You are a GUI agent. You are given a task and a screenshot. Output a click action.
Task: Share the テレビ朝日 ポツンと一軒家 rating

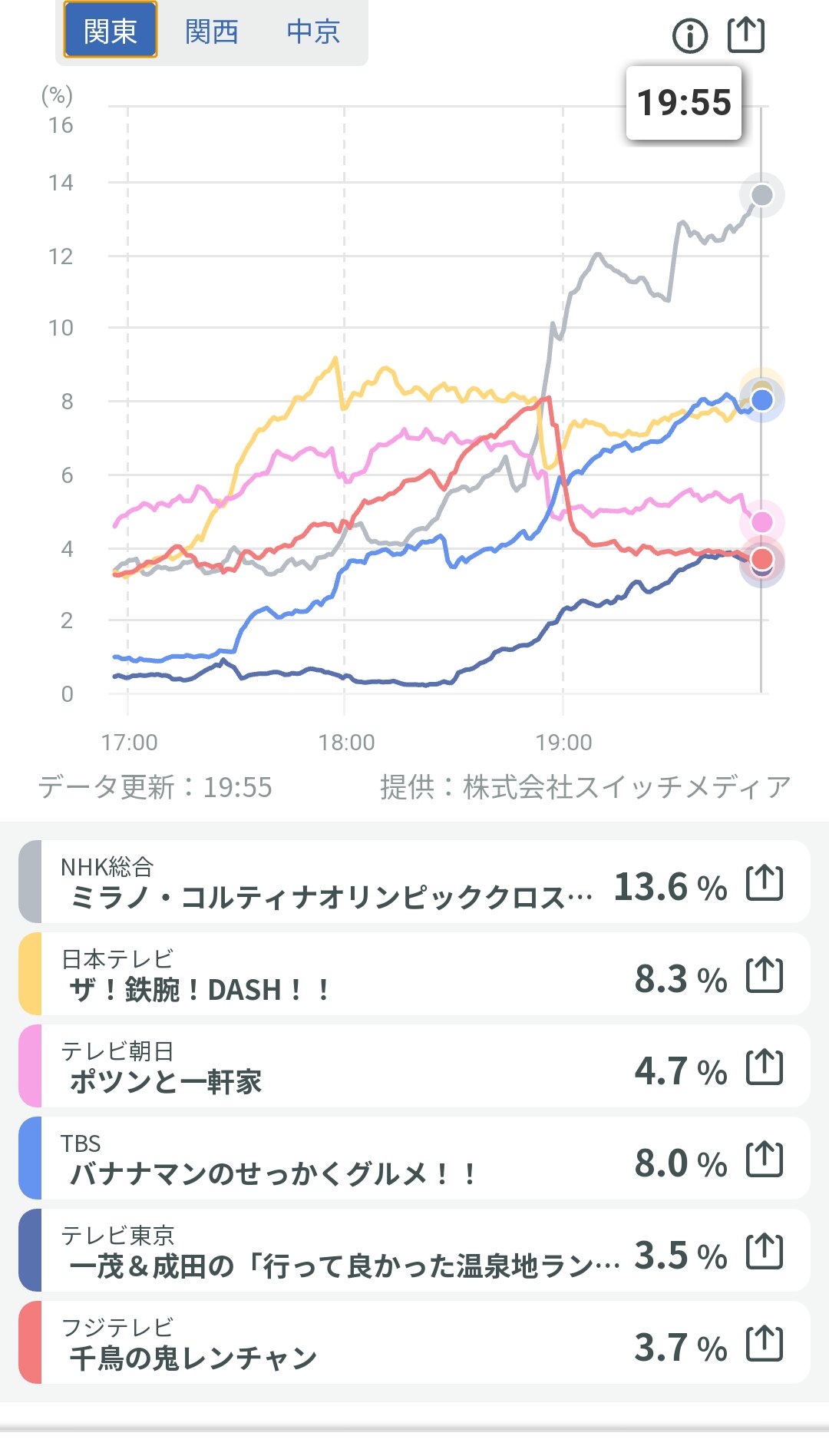point(765,1067)
